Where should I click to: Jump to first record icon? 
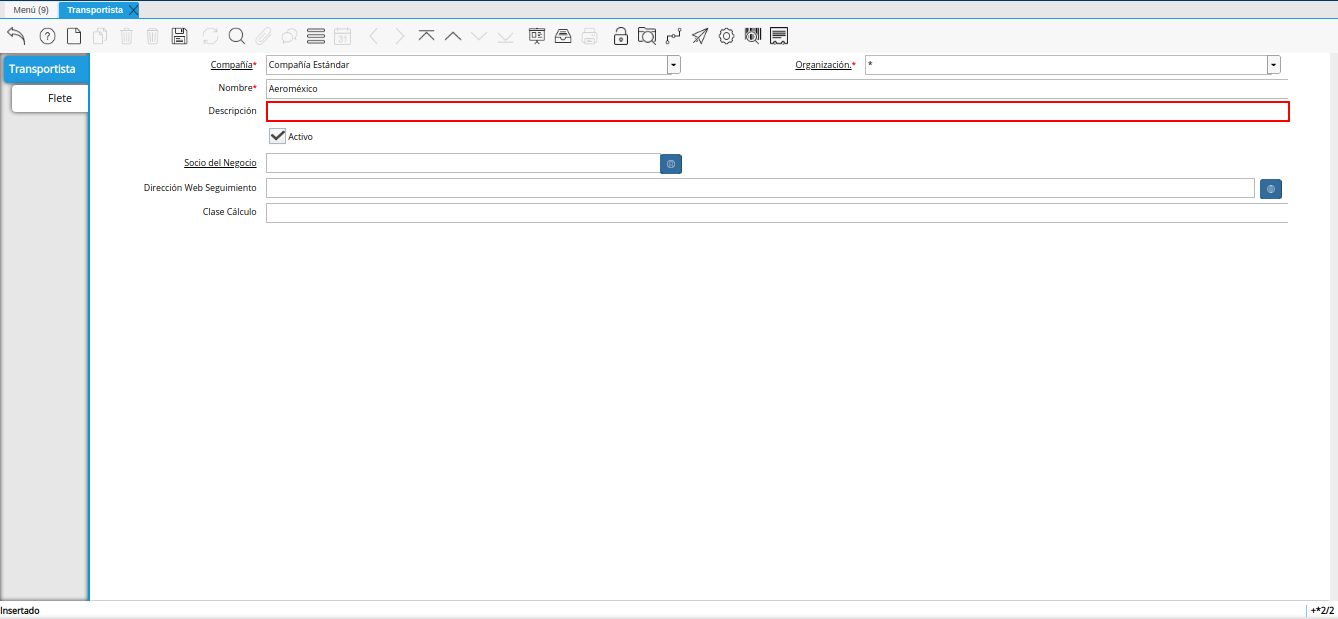(427, 36)
